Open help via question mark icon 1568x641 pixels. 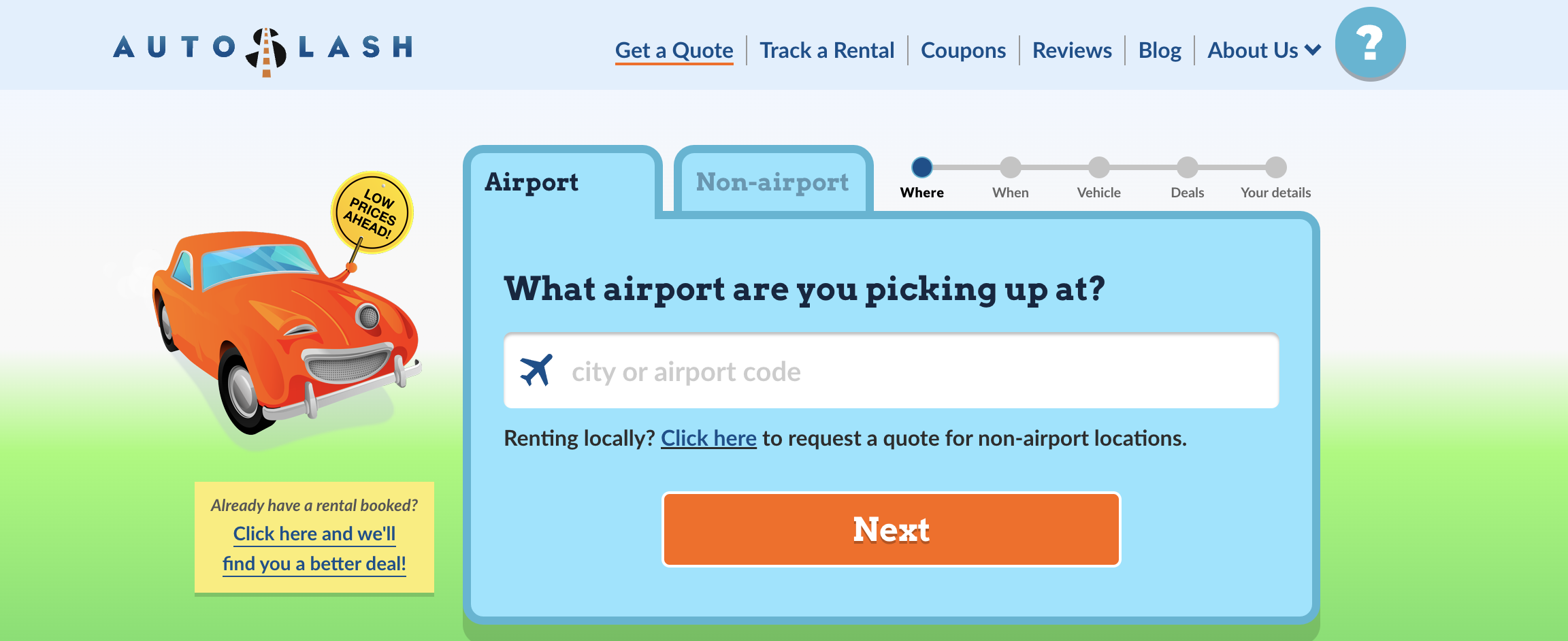tap(1370, 44)
